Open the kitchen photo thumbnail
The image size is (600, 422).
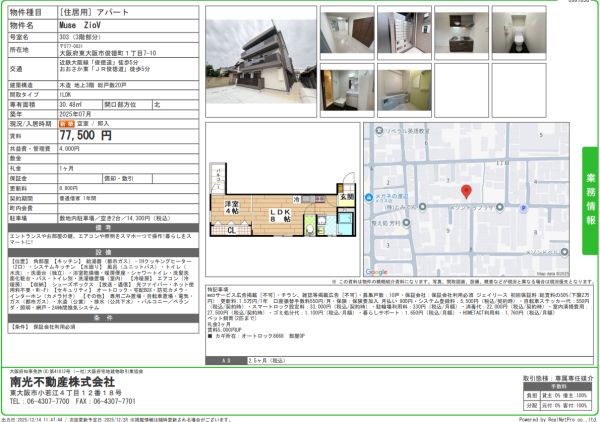(461, 33)
